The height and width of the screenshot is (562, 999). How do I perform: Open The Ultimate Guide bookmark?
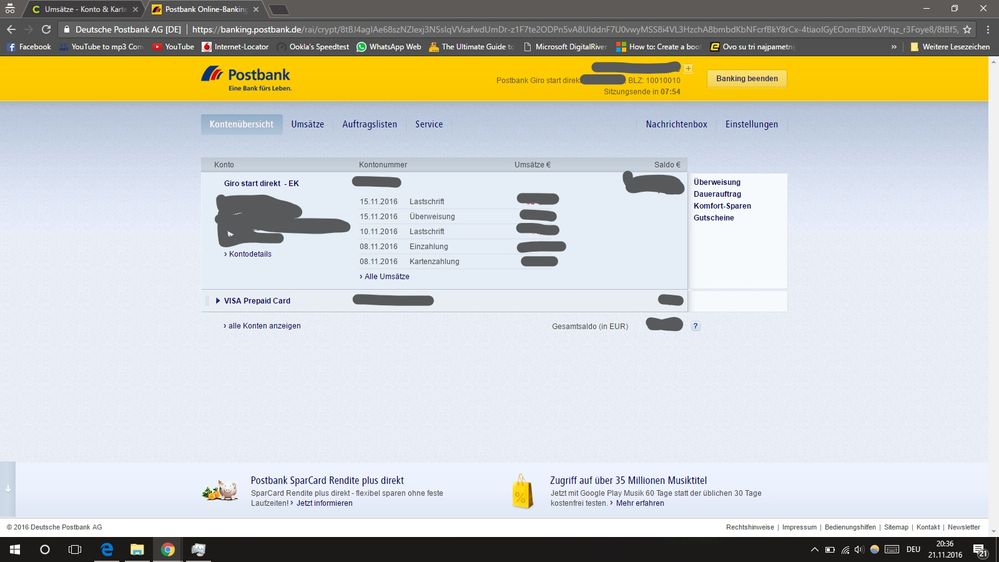click(x=471, y=47)
